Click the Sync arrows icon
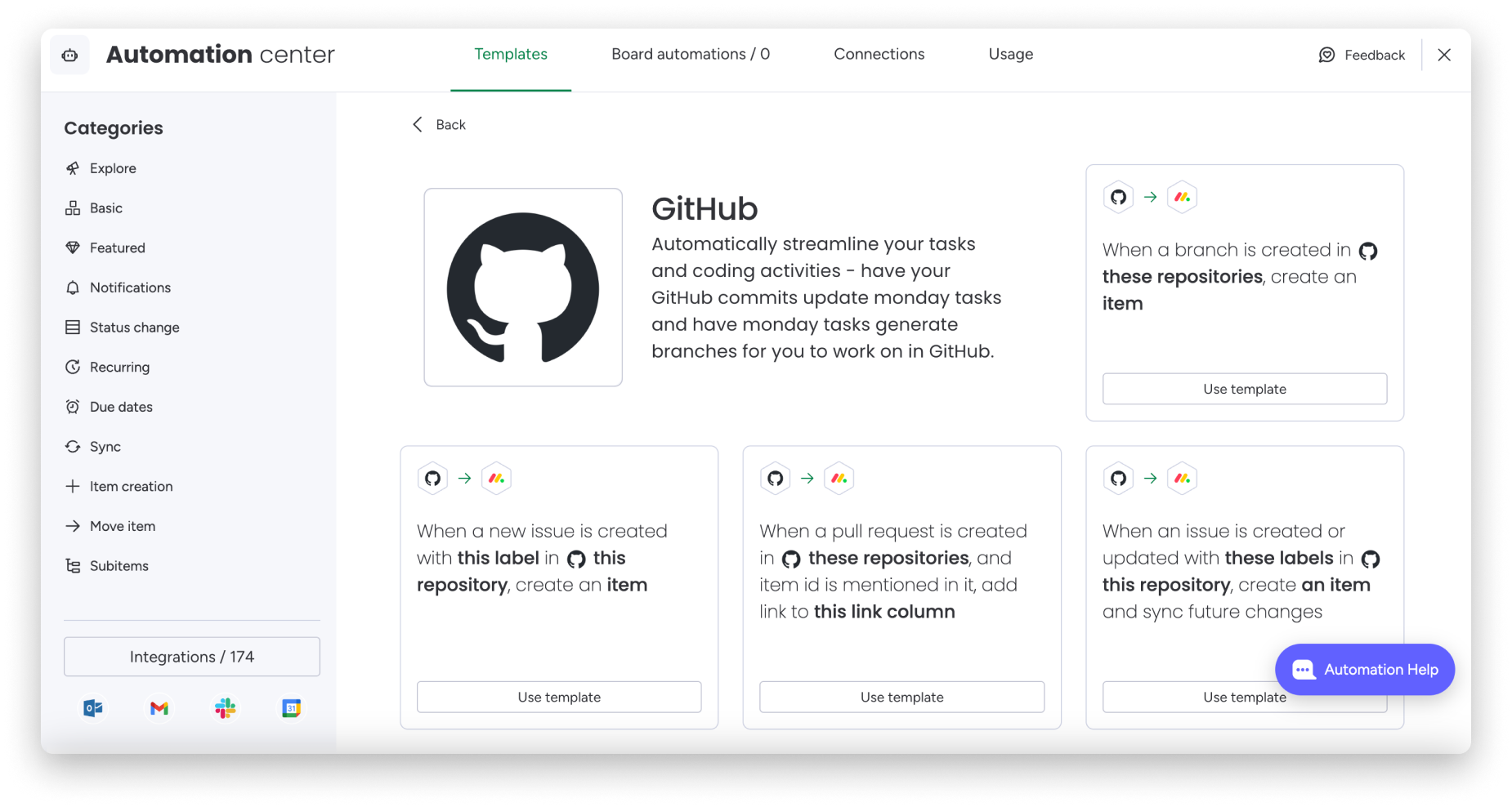 (73, 447)
